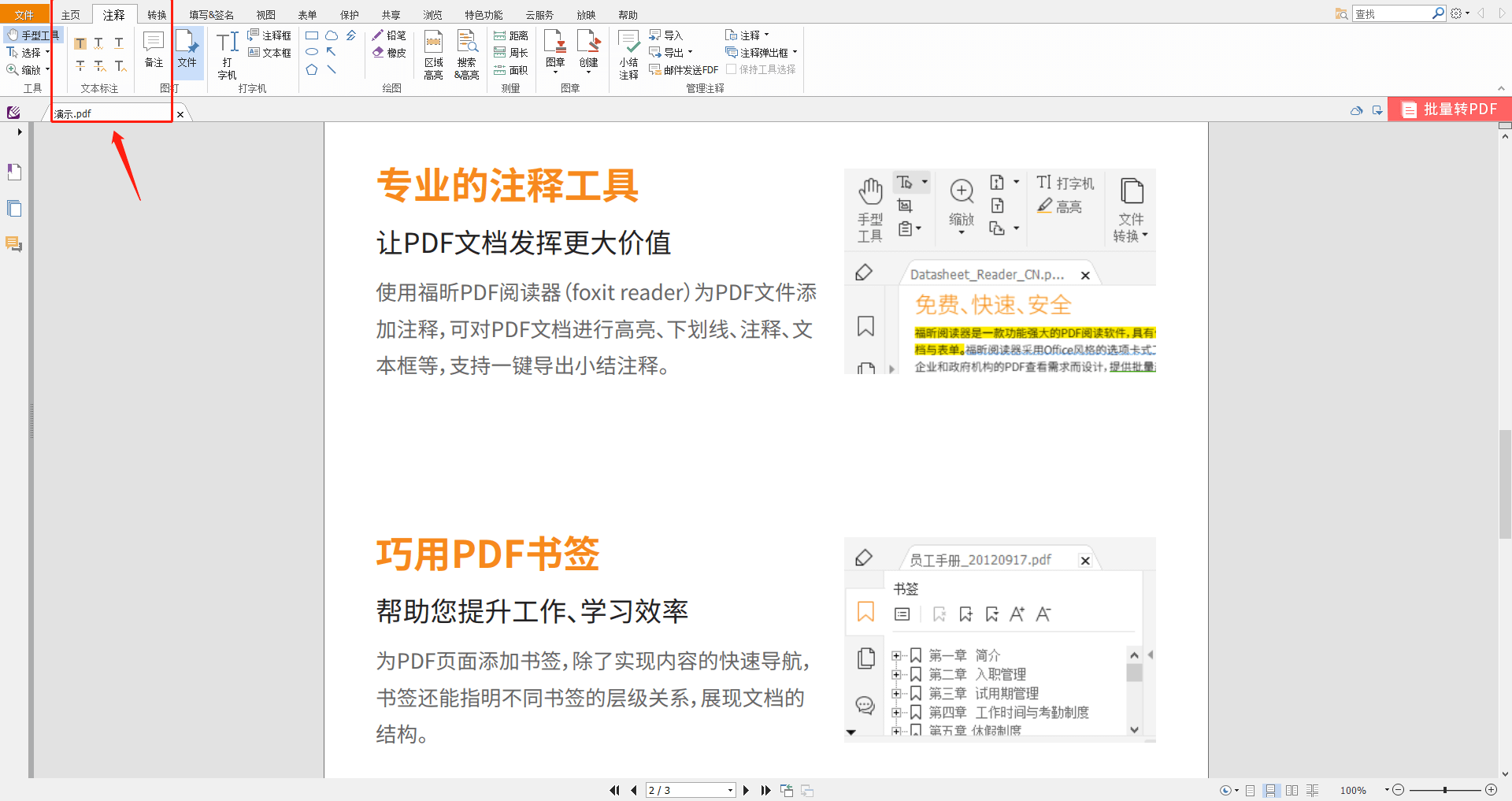
Task: Select the Arrow drawing tool
Action: [x=332, y=52]
